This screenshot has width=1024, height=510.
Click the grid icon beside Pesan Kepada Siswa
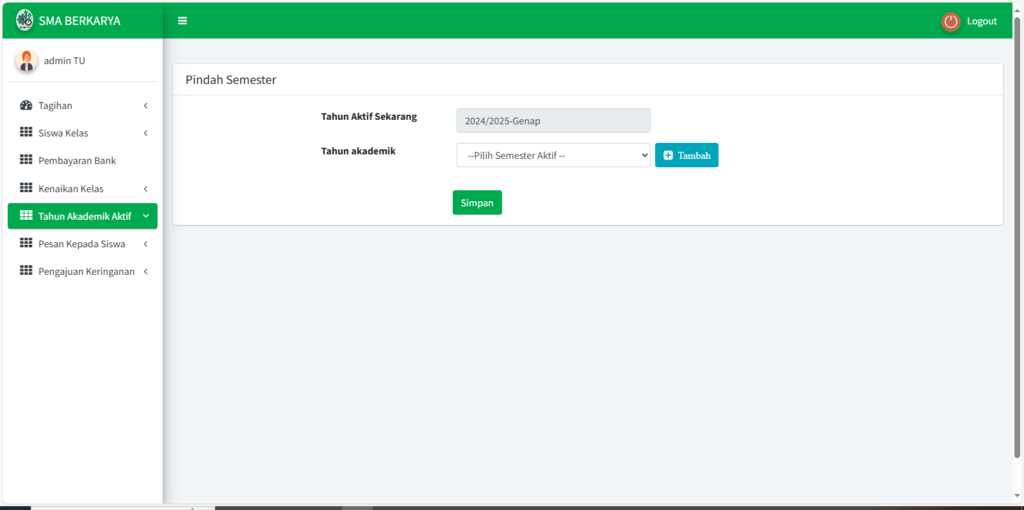tap(26, 243)
